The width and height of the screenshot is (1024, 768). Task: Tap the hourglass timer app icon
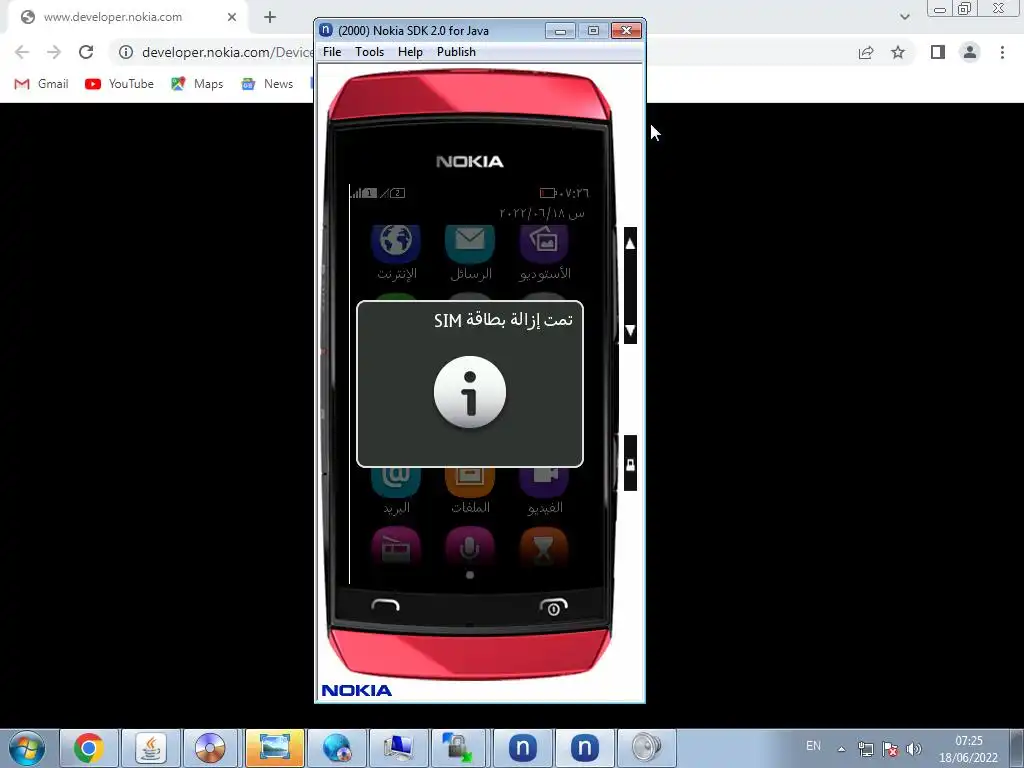tap(544, 547)
